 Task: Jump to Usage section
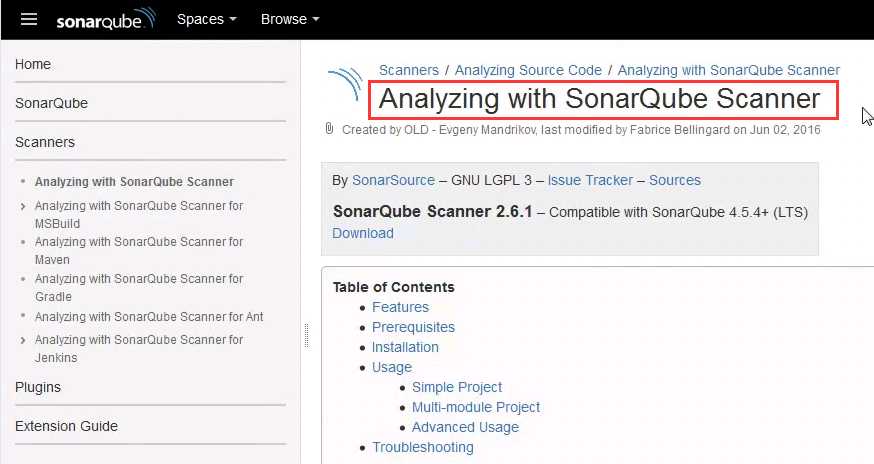click(x=392, y=368)
